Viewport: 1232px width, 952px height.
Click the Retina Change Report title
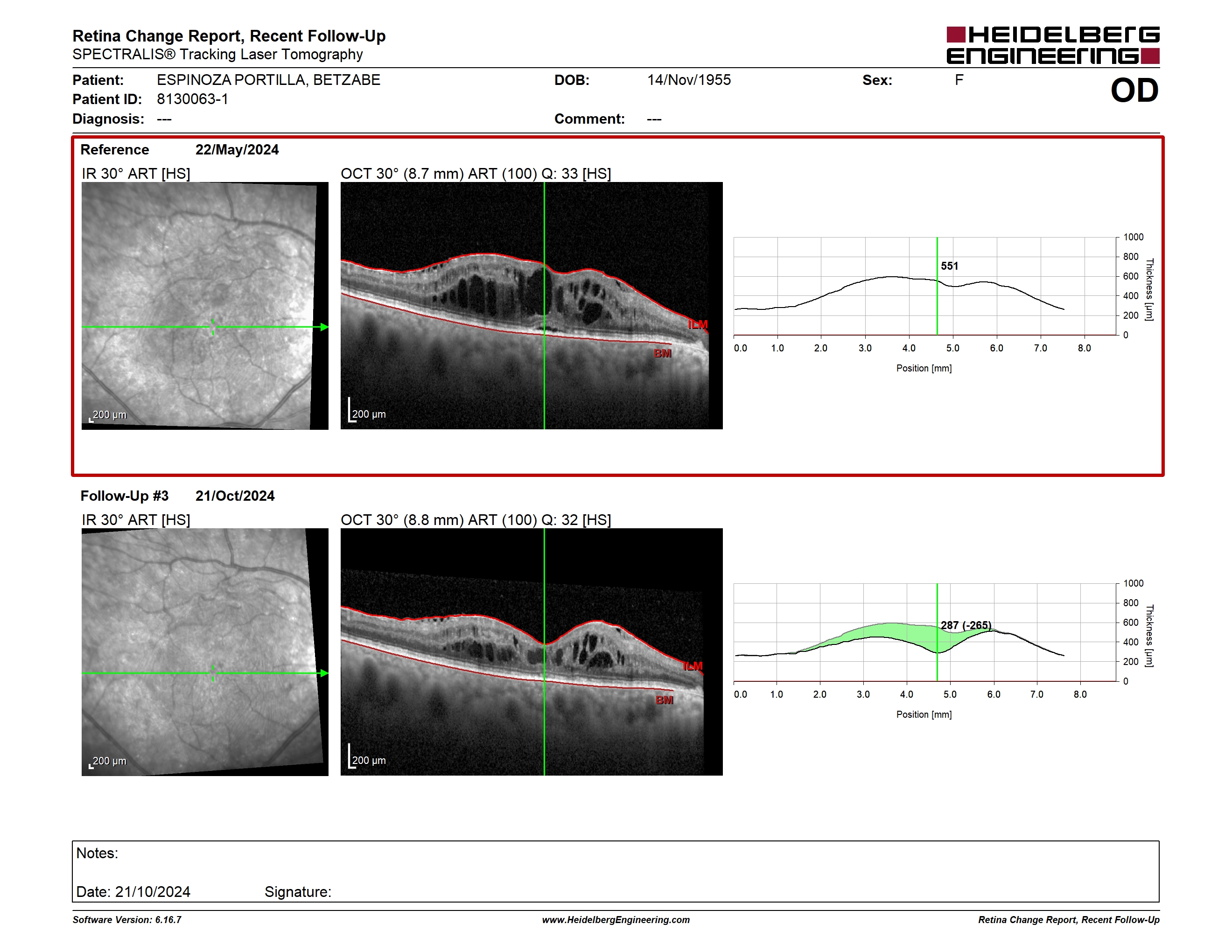[229, 36]
